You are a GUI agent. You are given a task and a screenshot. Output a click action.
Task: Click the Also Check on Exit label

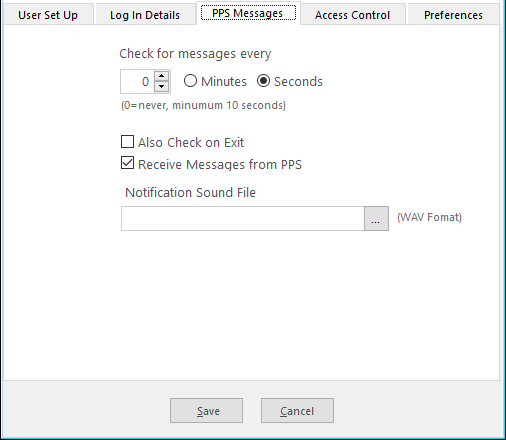pos(191,143)
